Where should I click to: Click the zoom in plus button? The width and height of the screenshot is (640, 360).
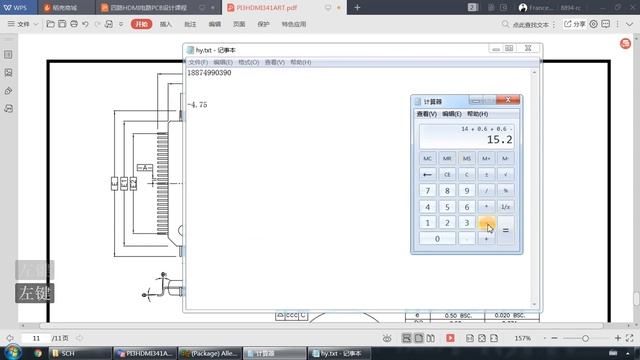click(618, 338)
